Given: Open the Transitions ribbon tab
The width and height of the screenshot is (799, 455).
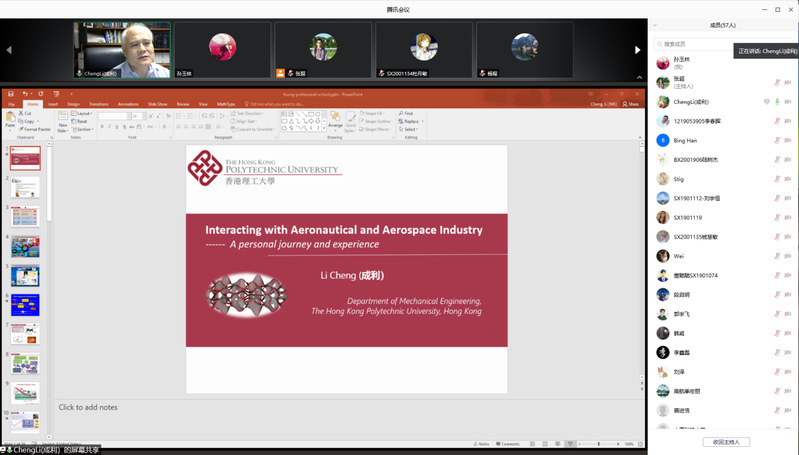Looking at the screenshot, I should pyautogui.click(x=98, y=103).
